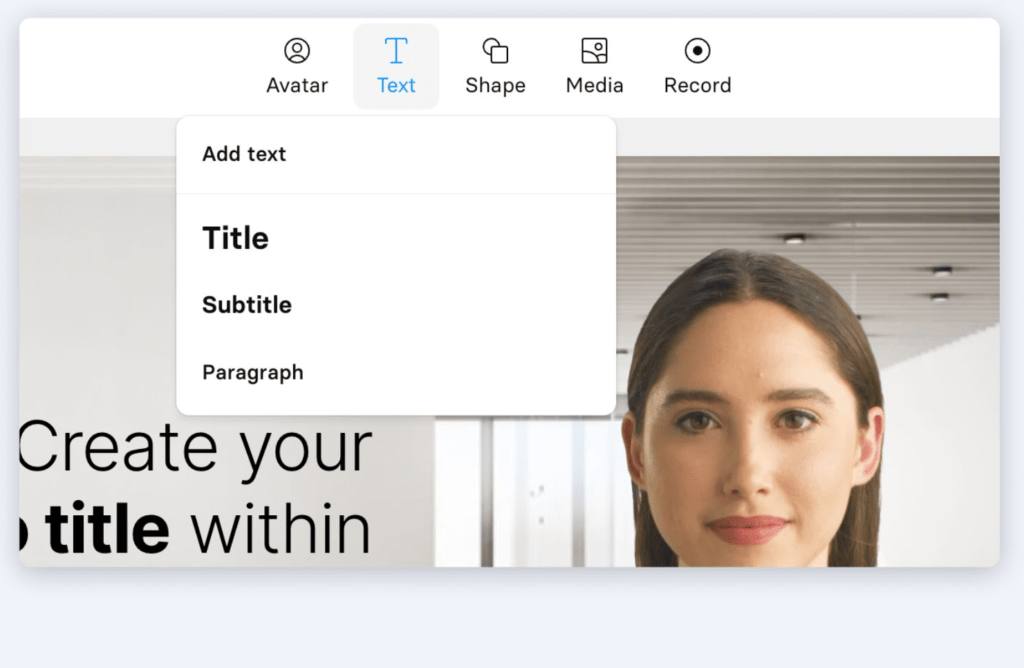Click the bold 'title' word on canvas
The image size is (1024, 668).
tap(106, 530)
